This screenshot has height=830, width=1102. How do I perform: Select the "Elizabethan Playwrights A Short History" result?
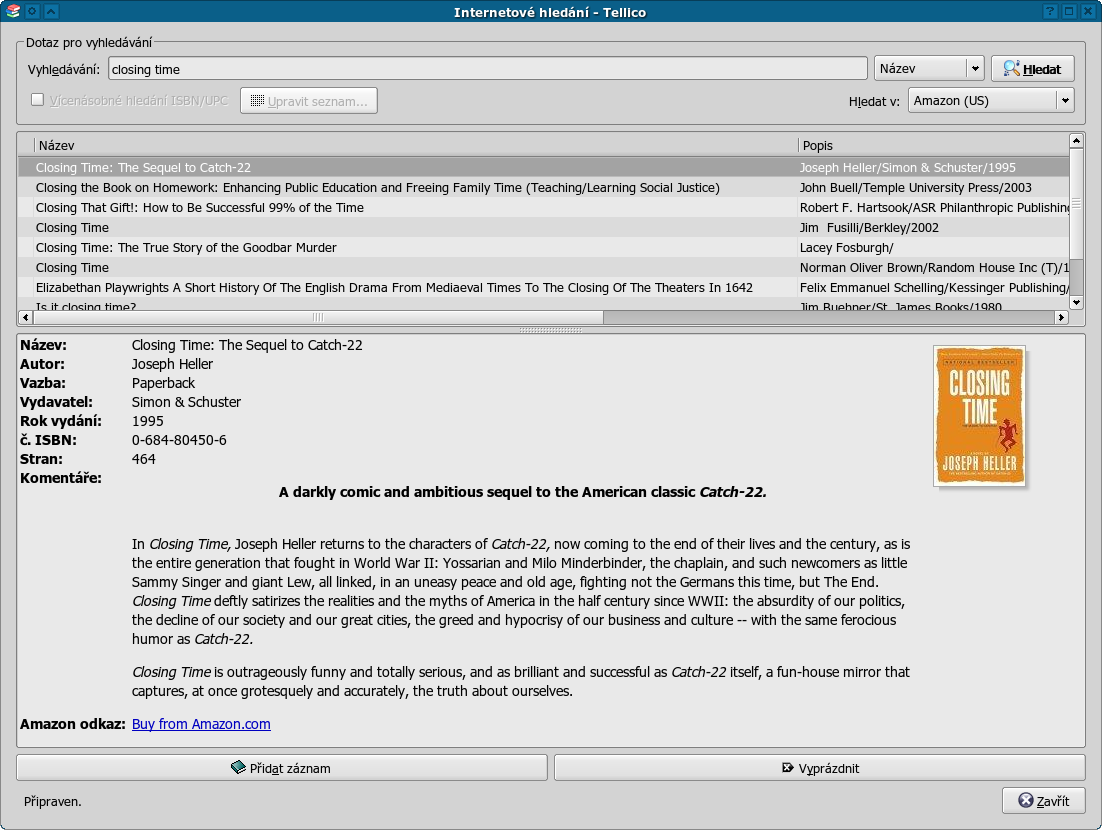(x=543, y=287)
